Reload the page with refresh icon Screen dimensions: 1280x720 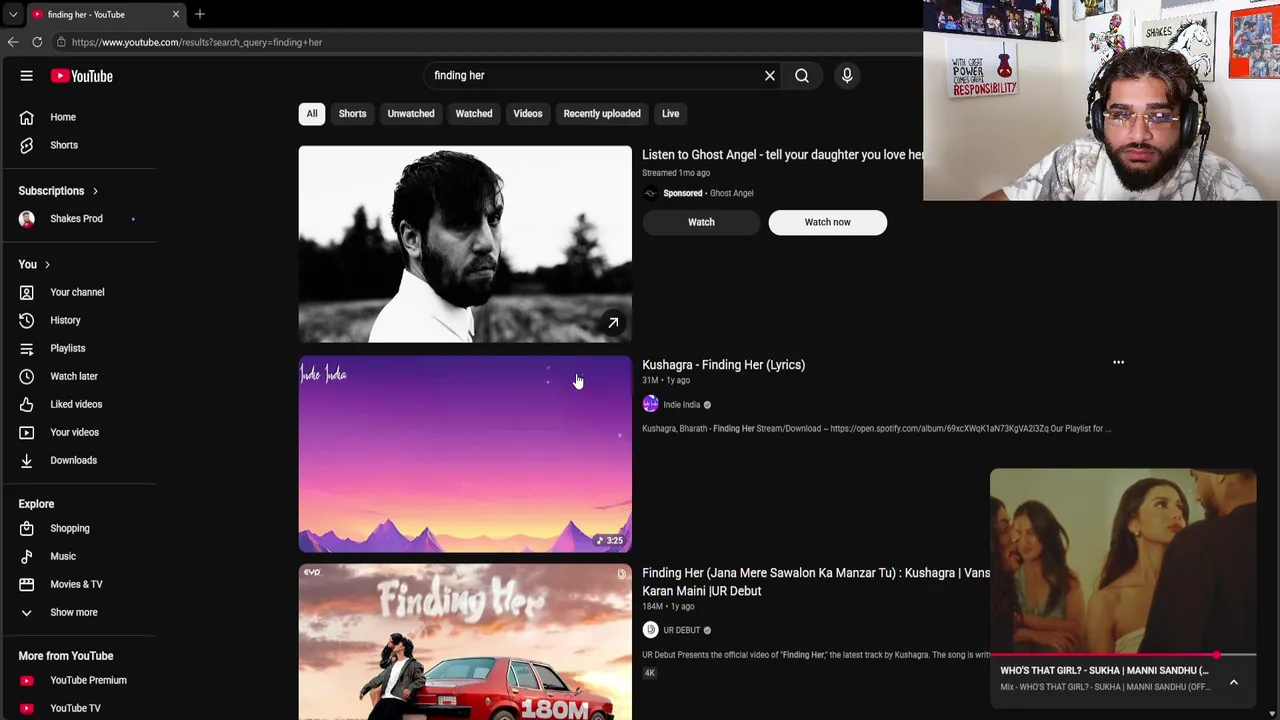[x=37, y=42]
